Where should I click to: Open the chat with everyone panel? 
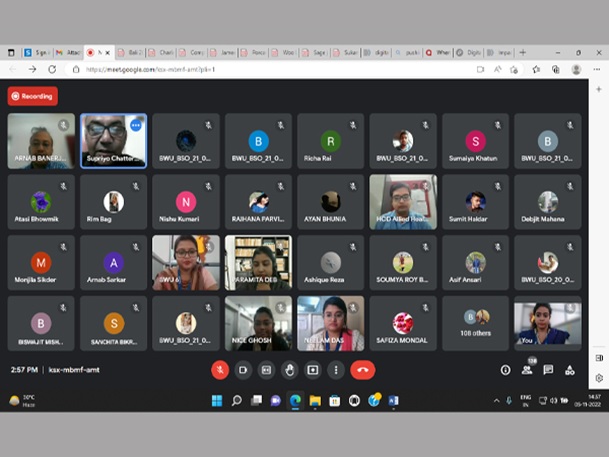click(548, 370)
